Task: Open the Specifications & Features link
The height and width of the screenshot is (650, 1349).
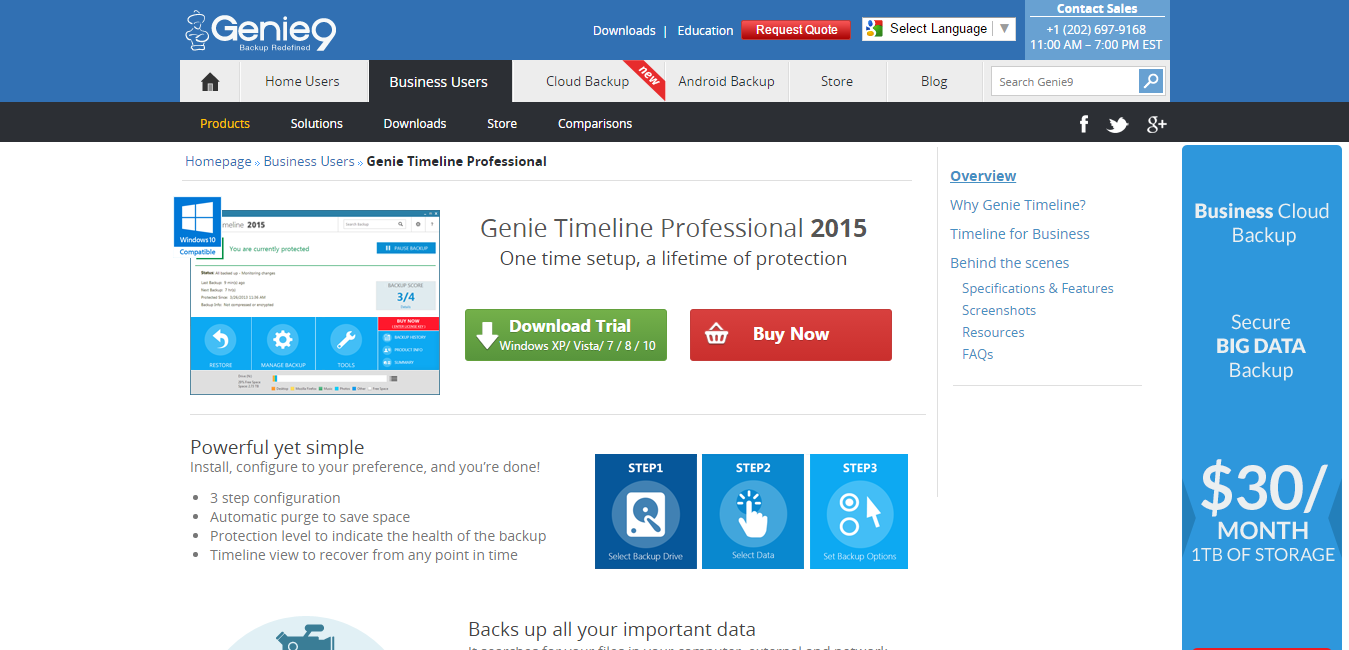Action: click(1038, 288)
